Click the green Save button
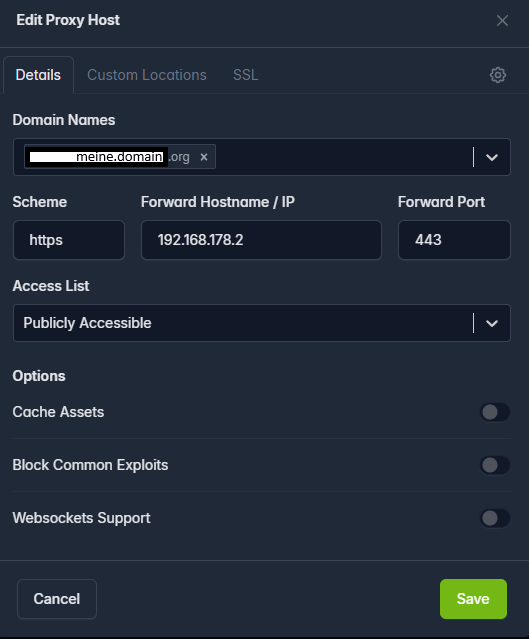This screenshot has height=639, width=529. click(473, 599)
